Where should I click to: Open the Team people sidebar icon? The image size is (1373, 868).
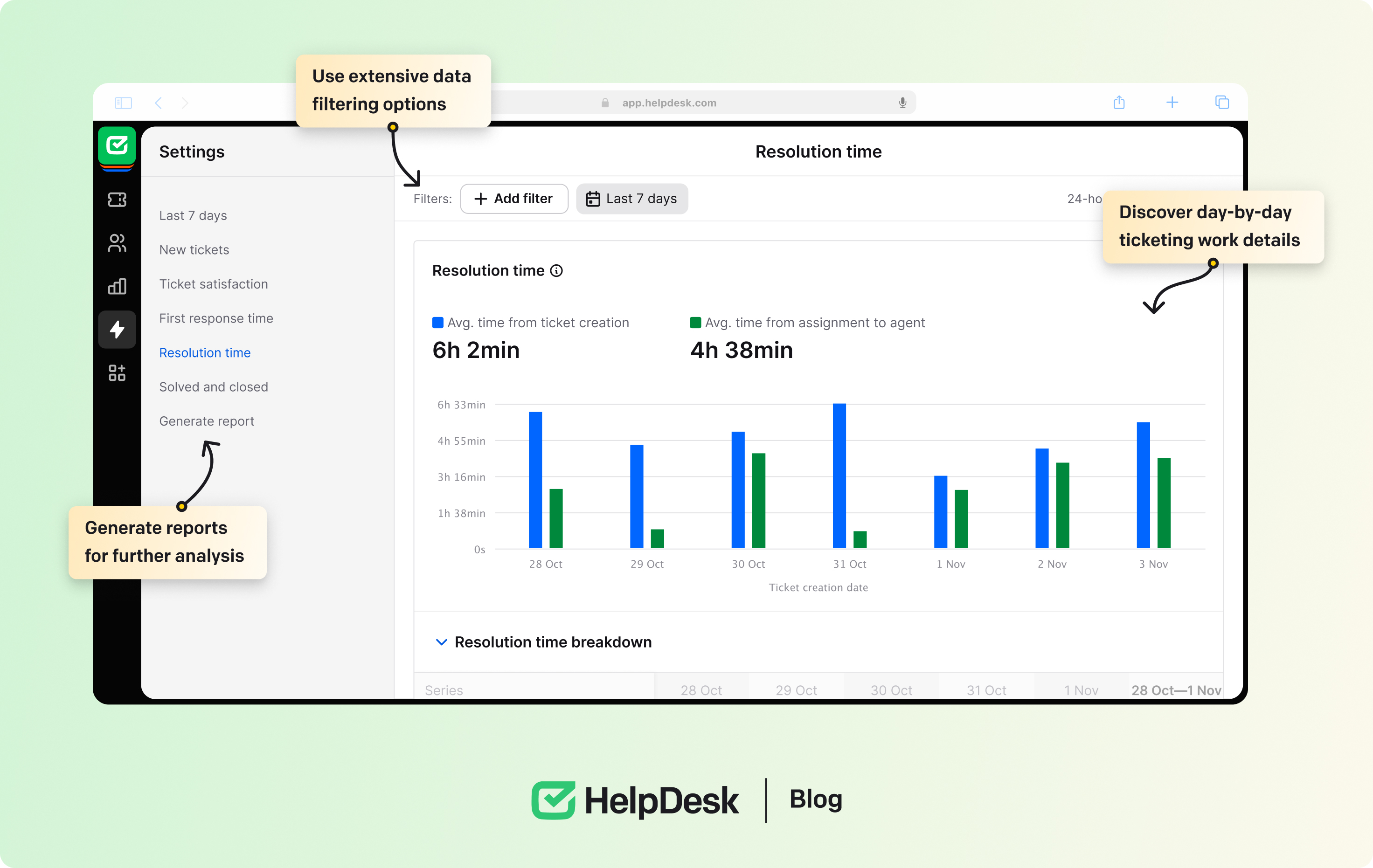[117, 243]
